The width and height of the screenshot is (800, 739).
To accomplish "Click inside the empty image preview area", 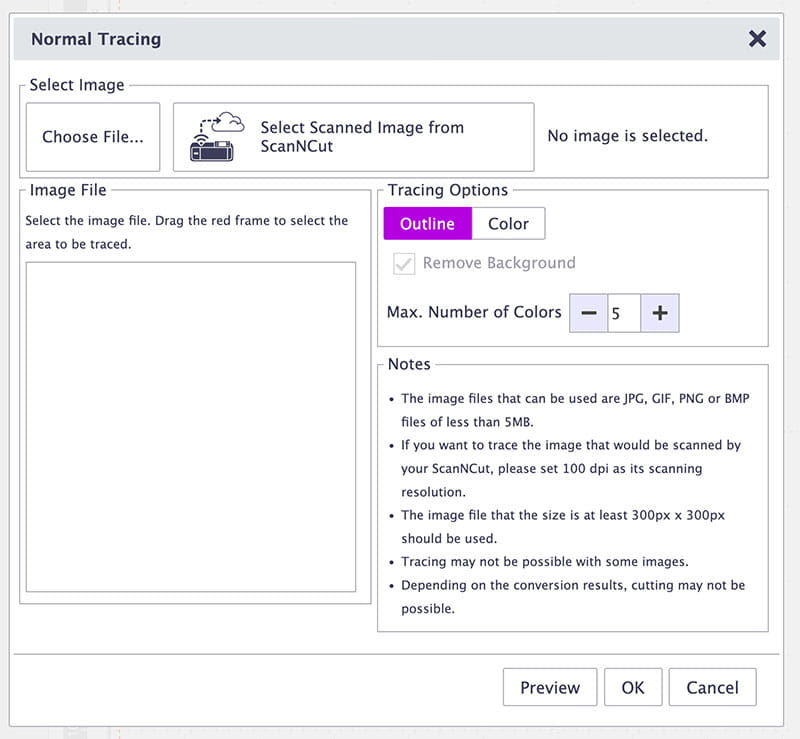I will [190, 427].
